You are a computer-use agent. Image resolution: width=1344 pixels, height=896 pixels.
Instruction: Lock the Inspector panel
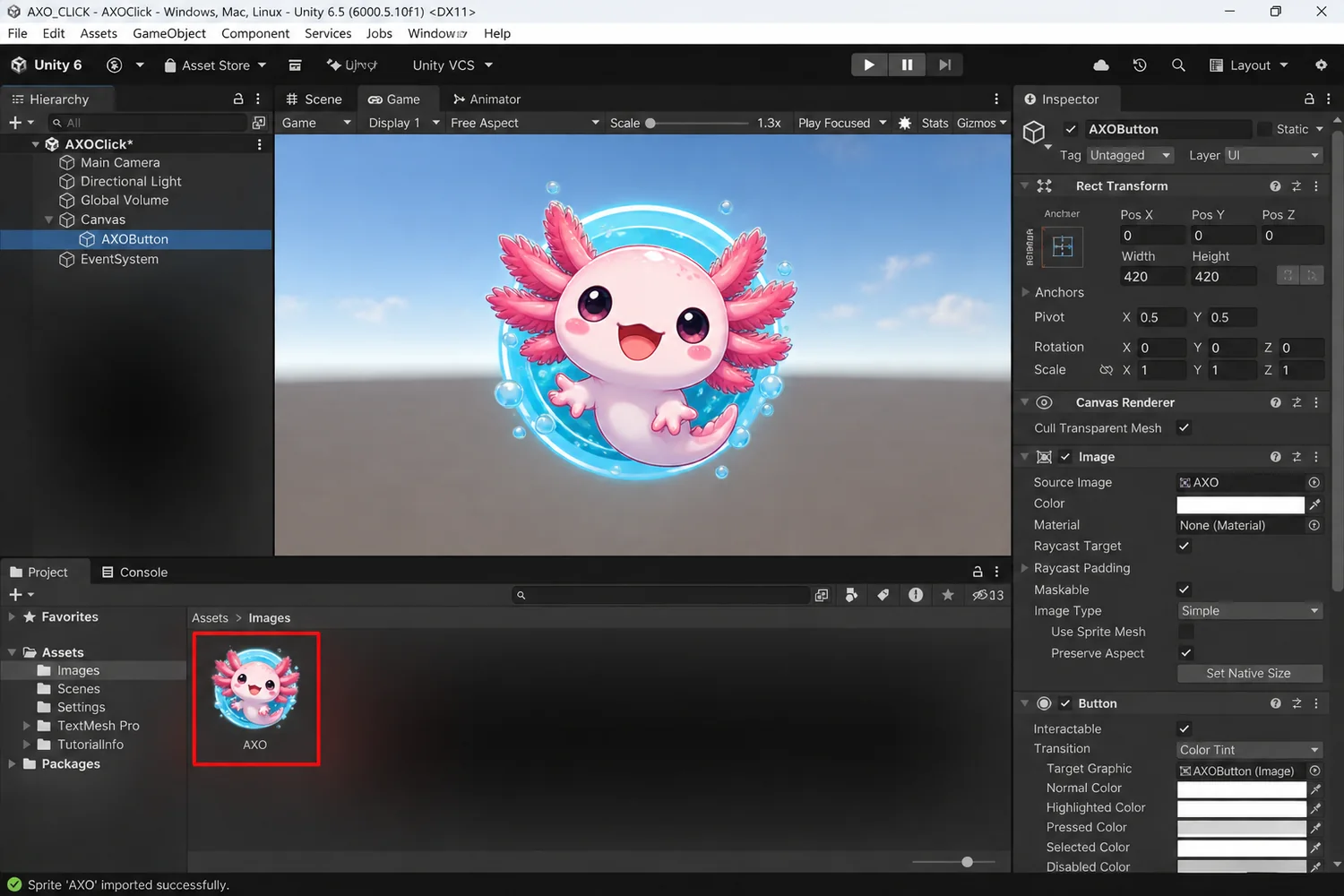[1309, 99]
